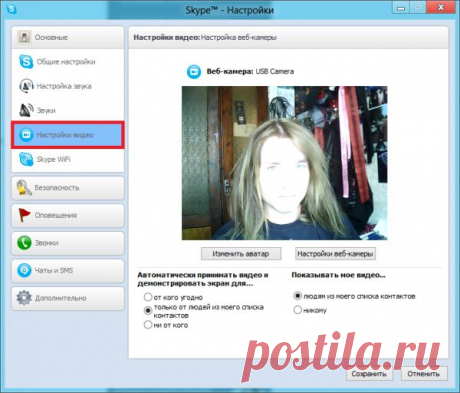Click the Оповещения red flag icon

(24, 215)
